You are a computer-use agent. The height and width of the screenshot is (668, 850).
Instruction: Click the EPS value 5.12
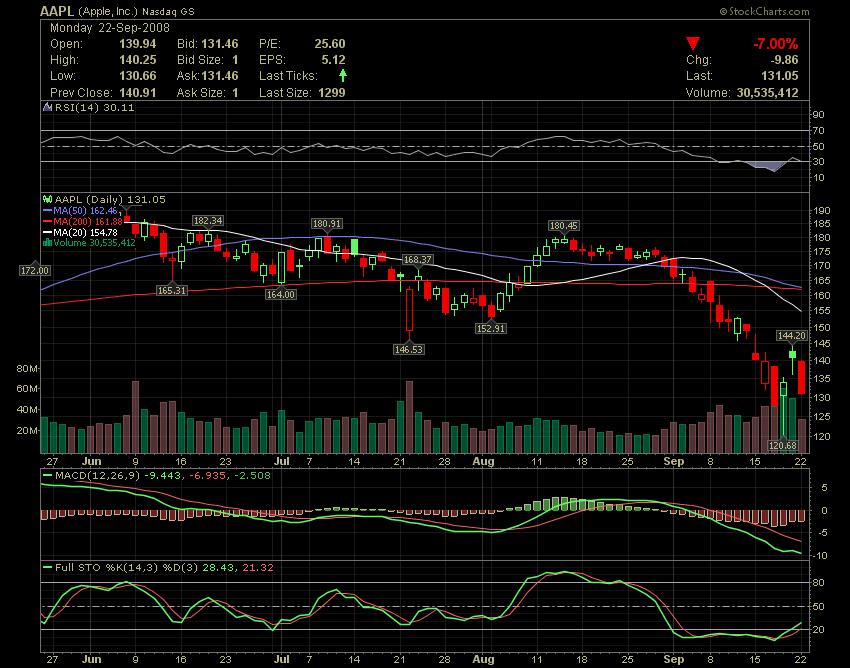coord(333,60)
